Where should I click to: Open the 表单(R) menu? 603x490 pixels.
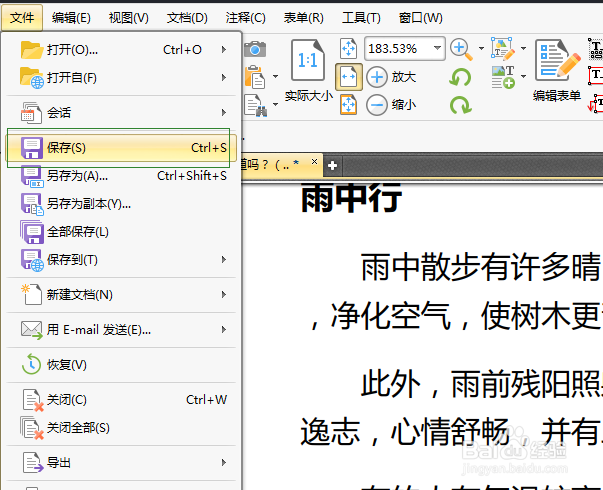pos(303,18)
